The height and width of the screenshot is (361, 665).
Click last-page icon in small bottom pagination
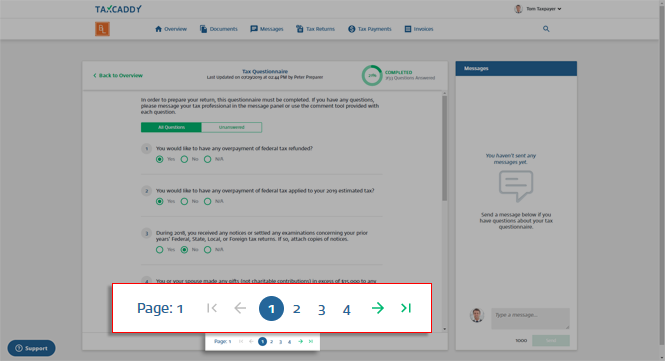[311, 341]
